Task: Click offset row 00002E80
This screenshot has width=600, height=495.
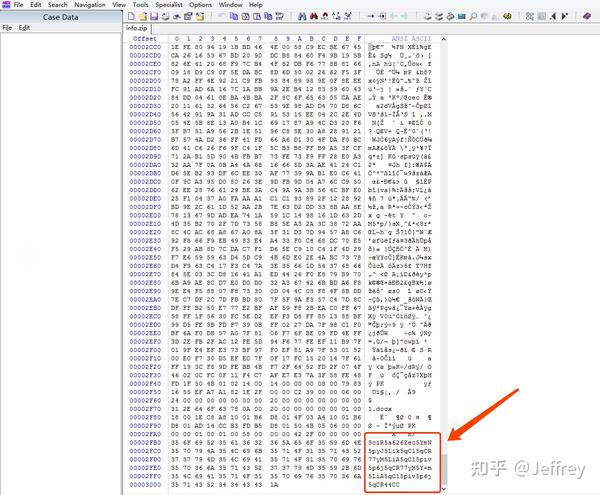Action: pos(145,283)
